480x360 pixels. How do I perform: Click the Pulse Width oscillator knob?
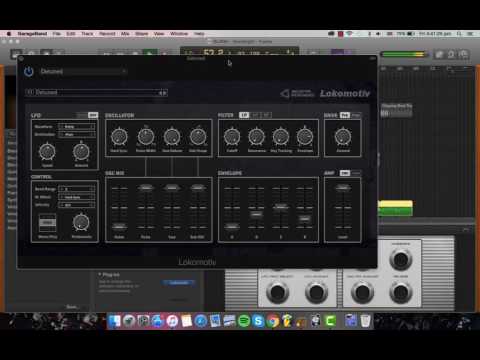coord(146,136)
